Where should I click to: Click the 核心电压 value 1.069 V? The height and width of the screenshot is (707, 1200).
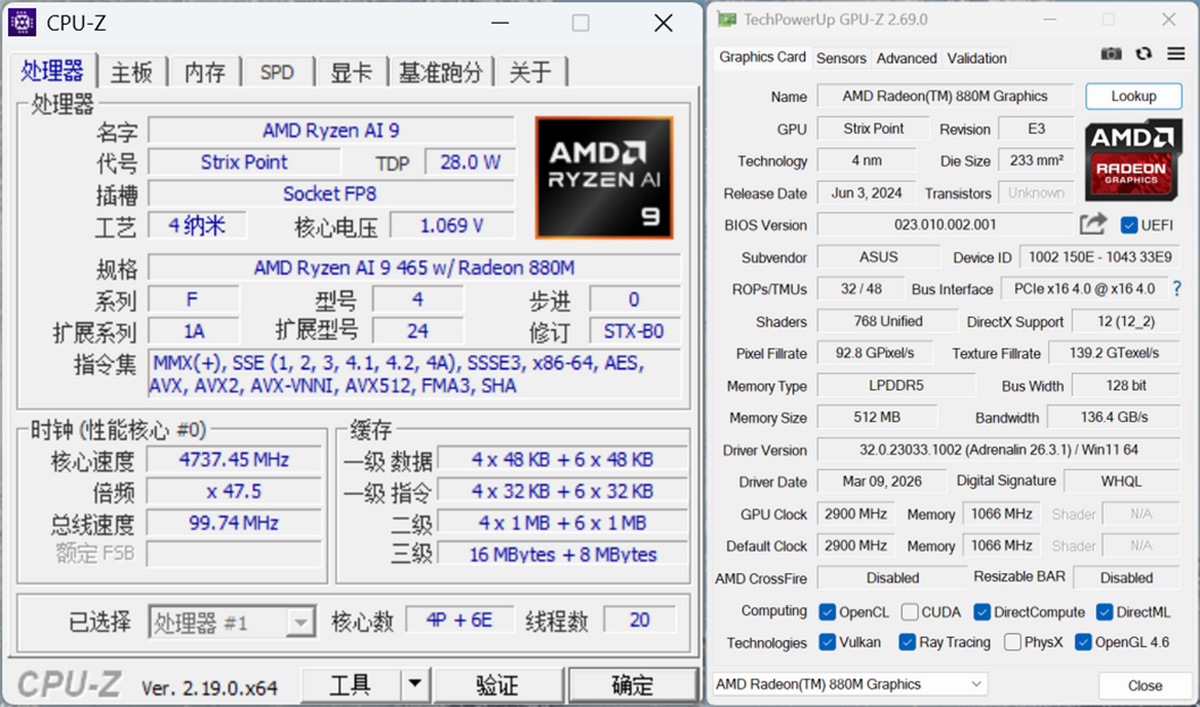[452, 225]
